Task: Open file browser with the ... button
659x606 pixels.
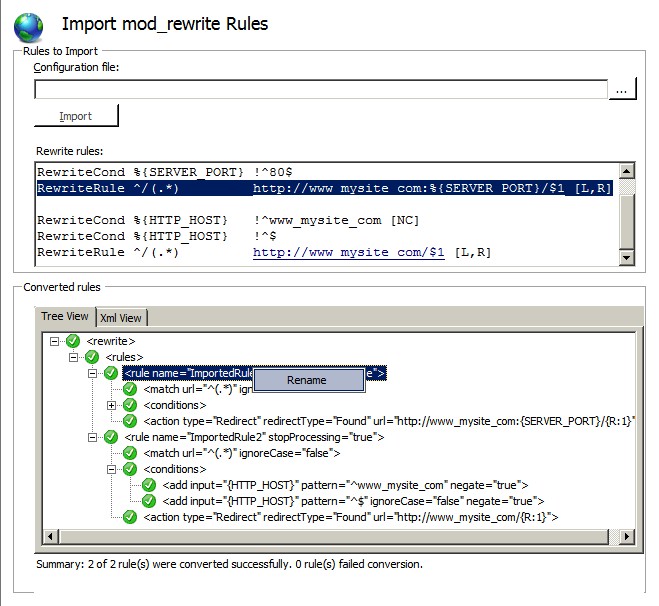Action: 622,89
